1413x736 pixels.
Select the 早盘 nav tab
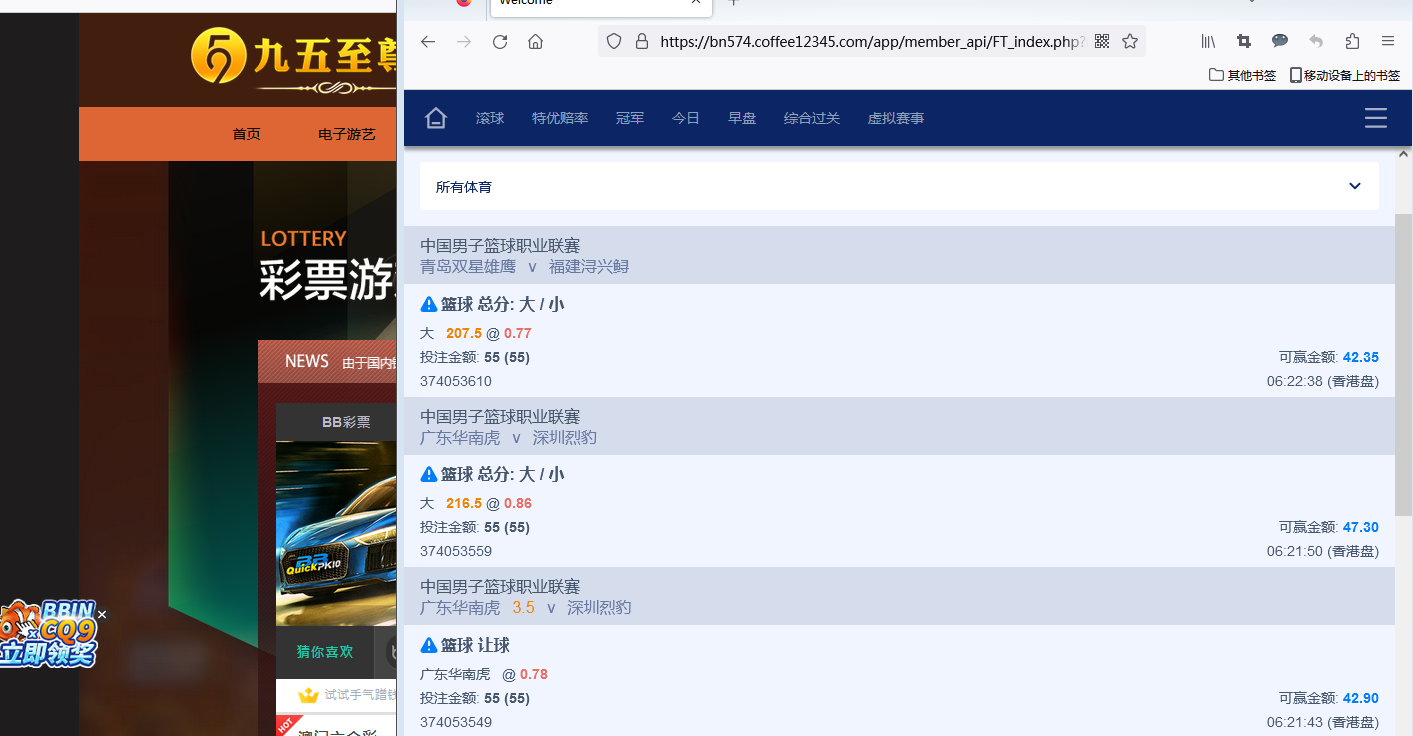pyautogui.click(x=742, y=118)
